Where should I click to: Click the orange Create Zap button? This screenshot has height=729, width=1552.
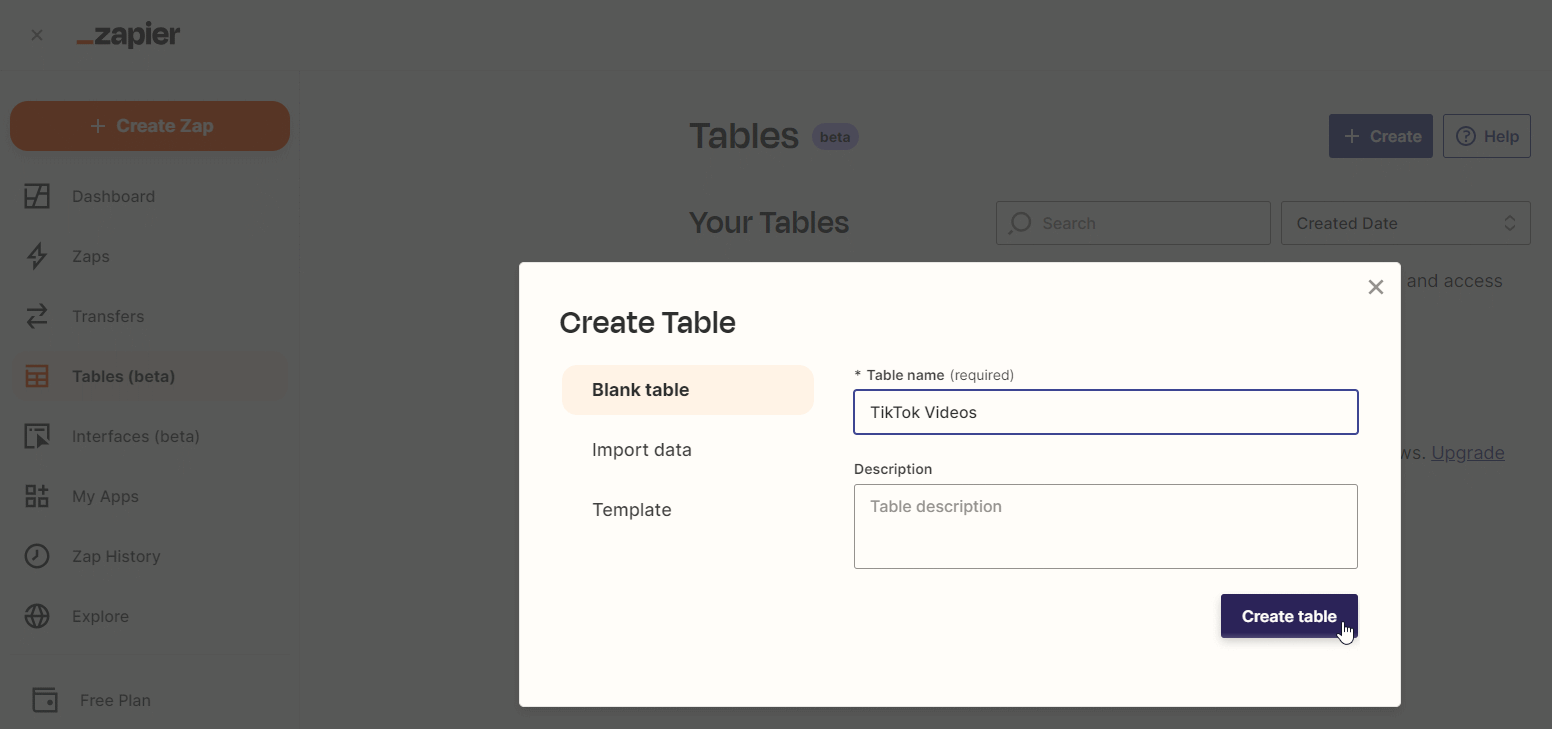click(150, 126)
